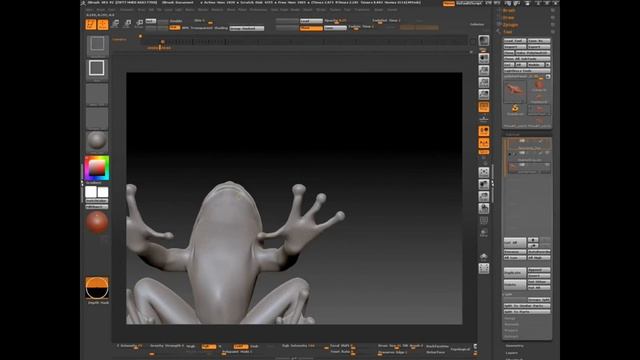Click the BPR render icon
Screen dimensions: 640x360
pos(484,40)
